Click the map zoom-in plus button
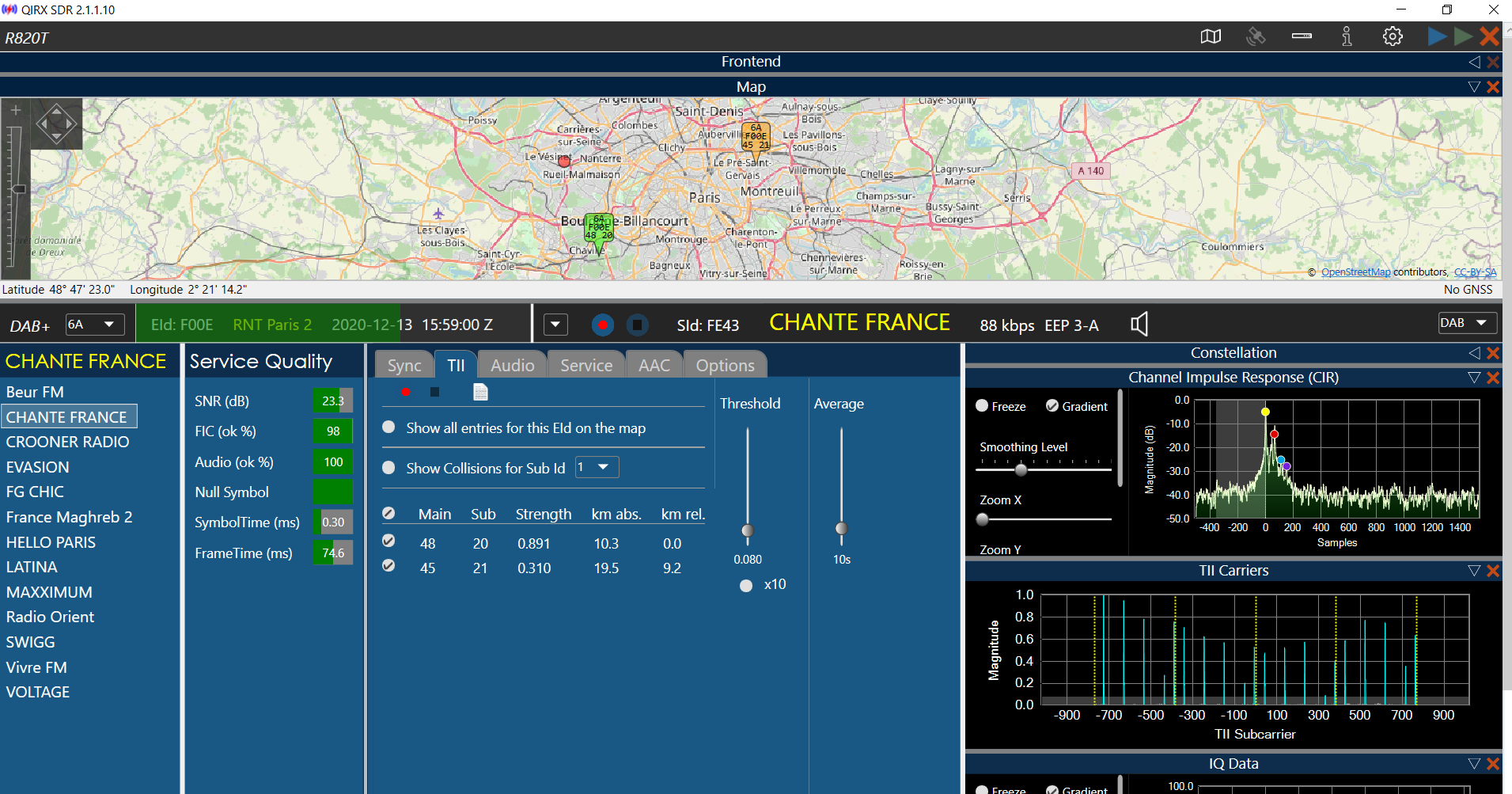This screenshot has width=1512, height=794. (16, 111)
